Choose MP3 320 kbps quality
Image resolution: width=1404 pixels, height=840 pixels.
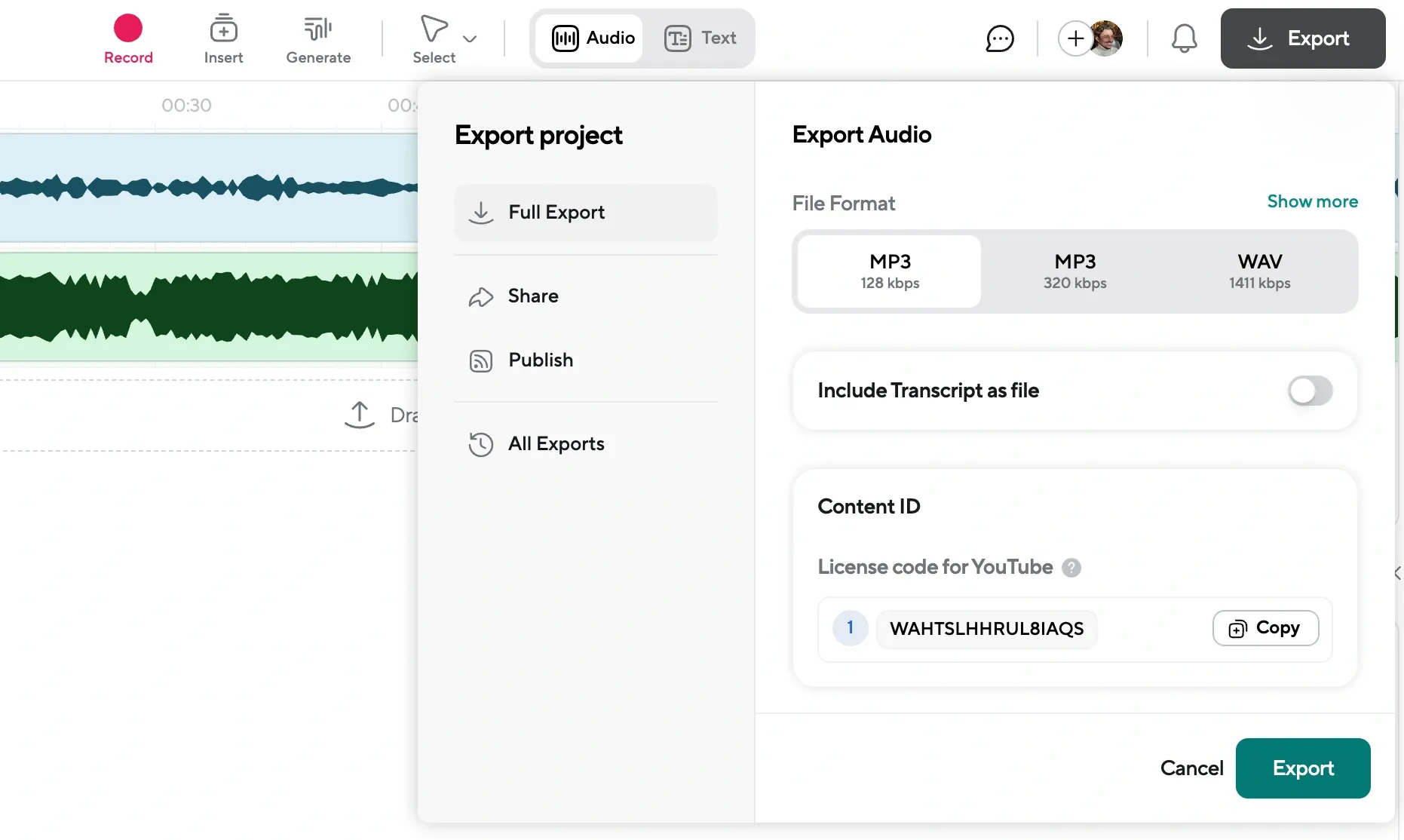coord(1074,271)
